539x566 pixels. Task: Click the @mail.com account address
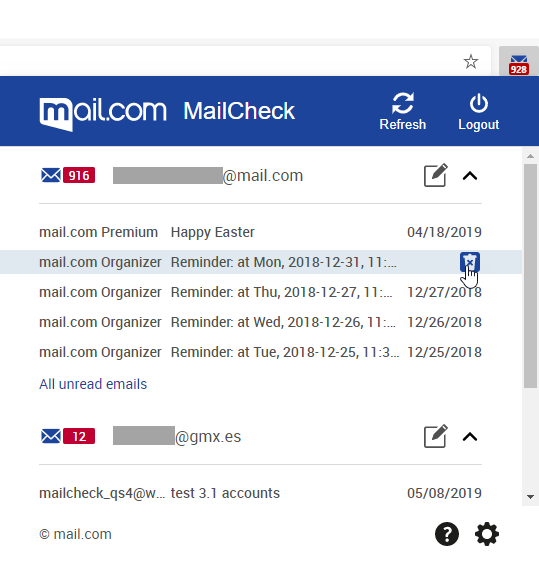point(208,176)
